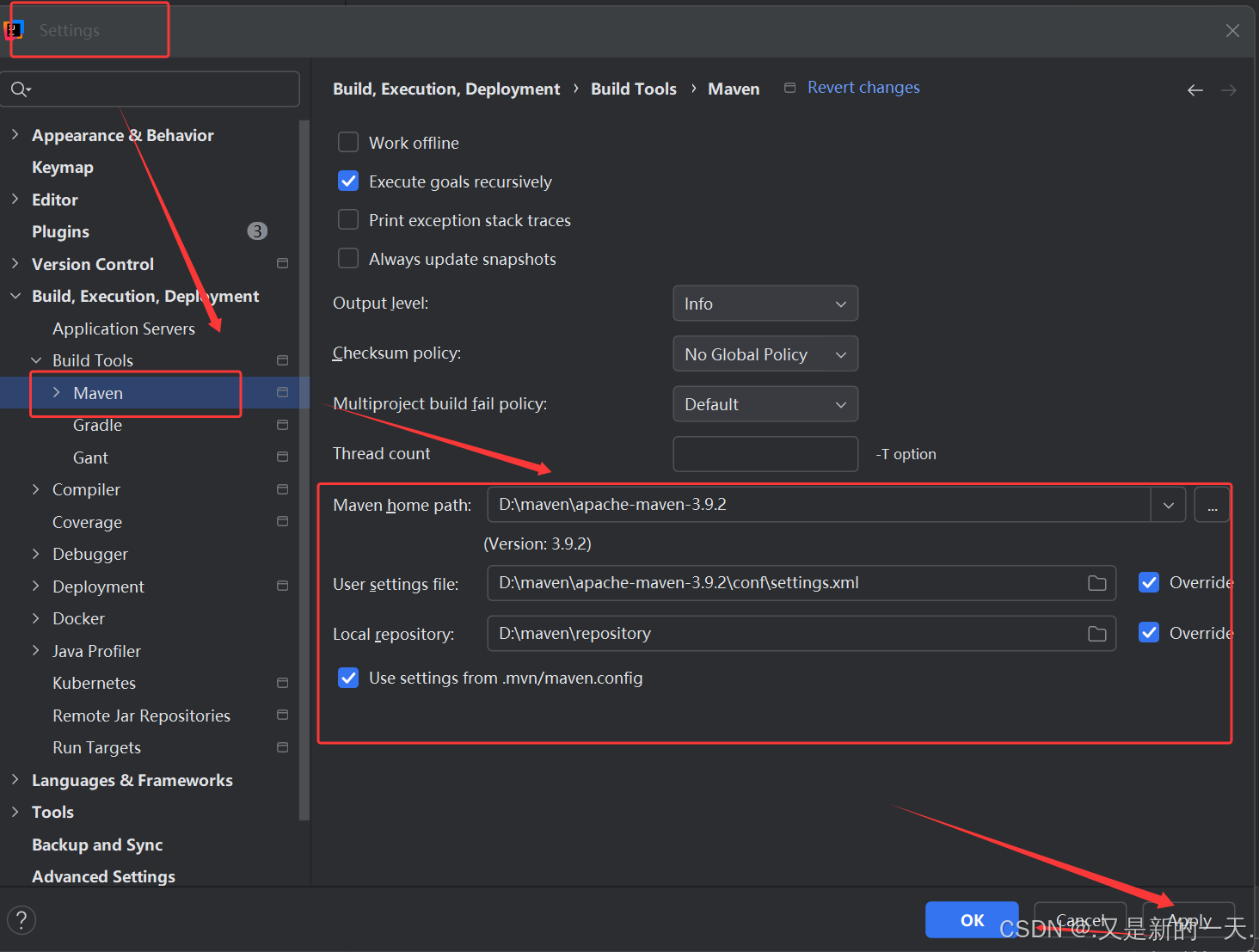The height and width of the screenshot is (952, 1259).
Task: Click the settings tree vertical scrollbar
Action: 304,470
